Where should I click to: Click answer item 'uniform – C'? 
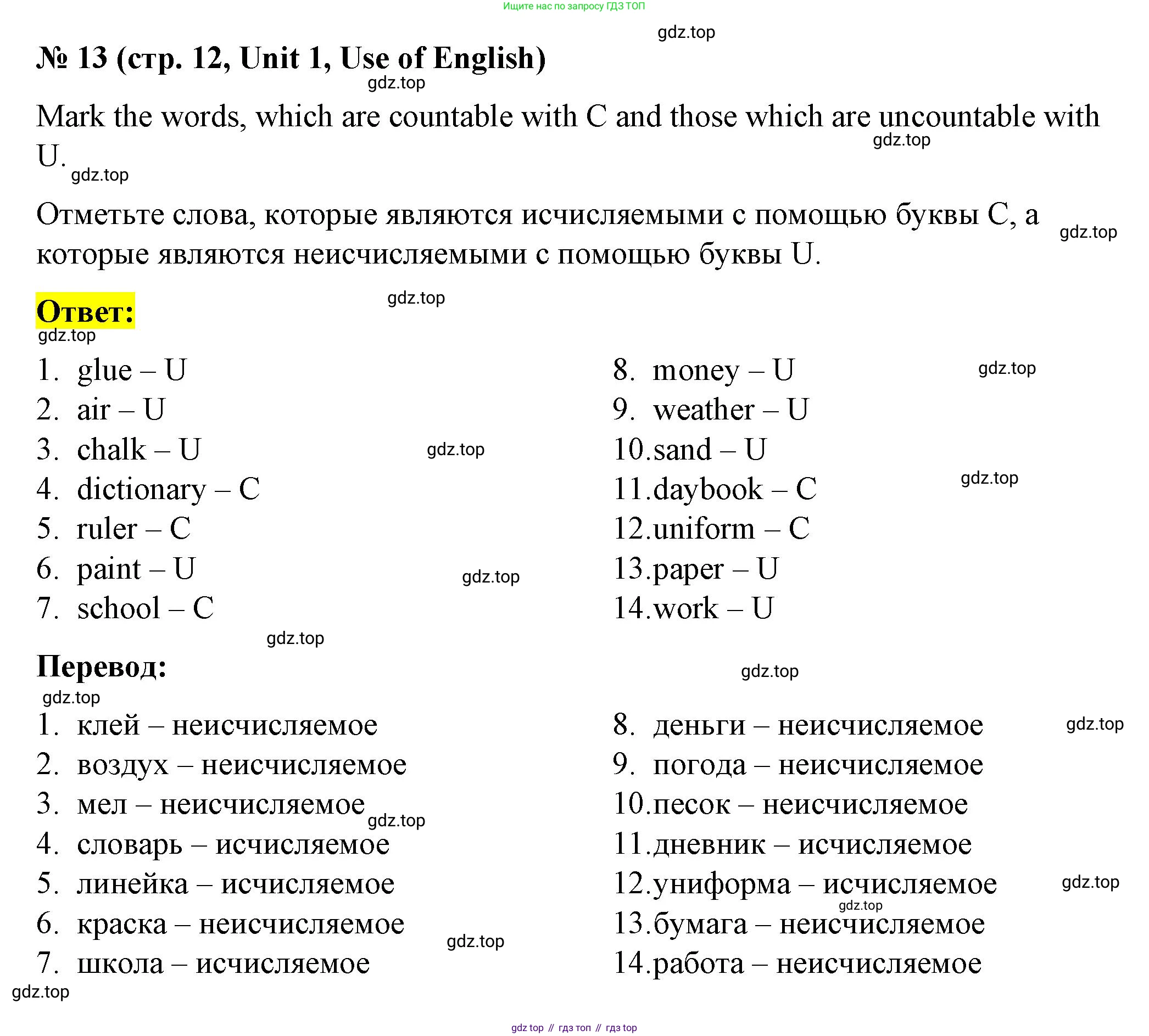730,529
